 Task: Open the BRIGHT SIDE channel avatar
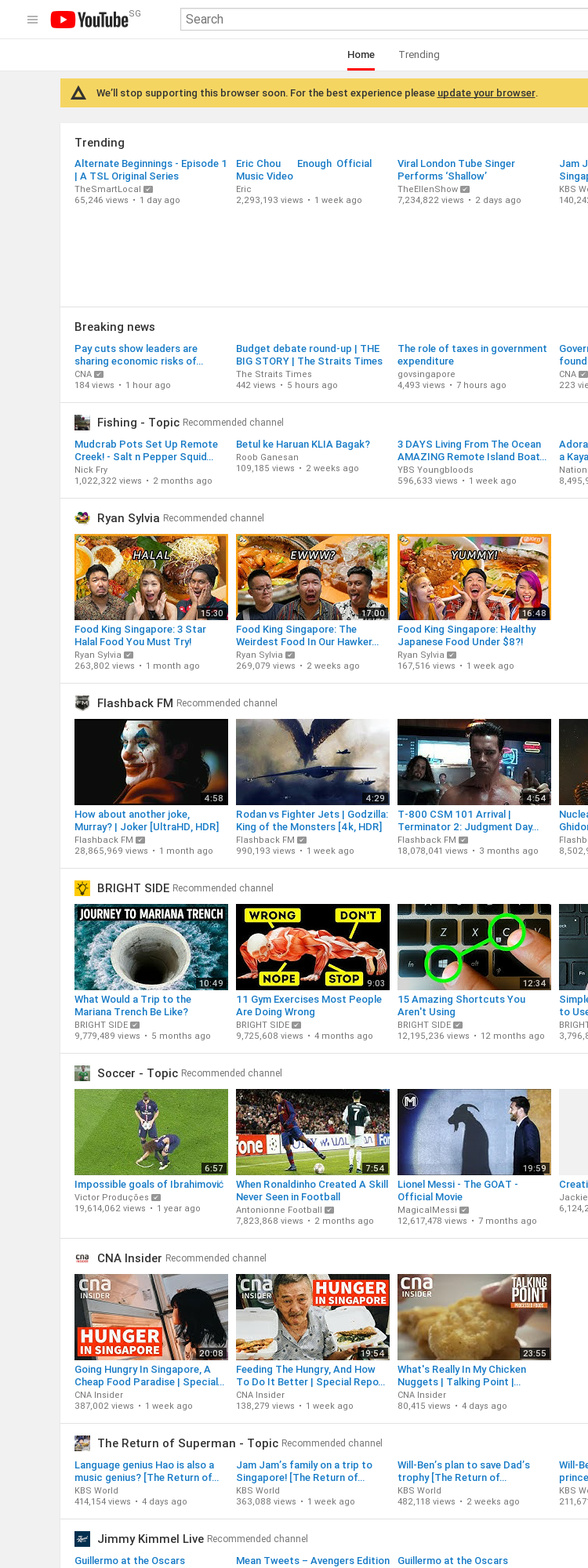pyautogui.click(x=82, y=888)
